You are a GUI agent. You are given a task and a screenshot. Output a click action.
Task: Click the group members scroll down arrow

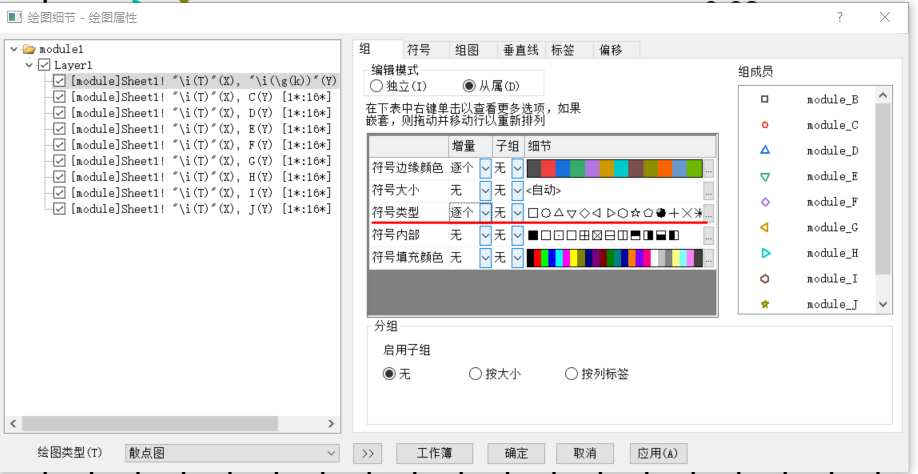pyautogui.click(x=883, y=304)
